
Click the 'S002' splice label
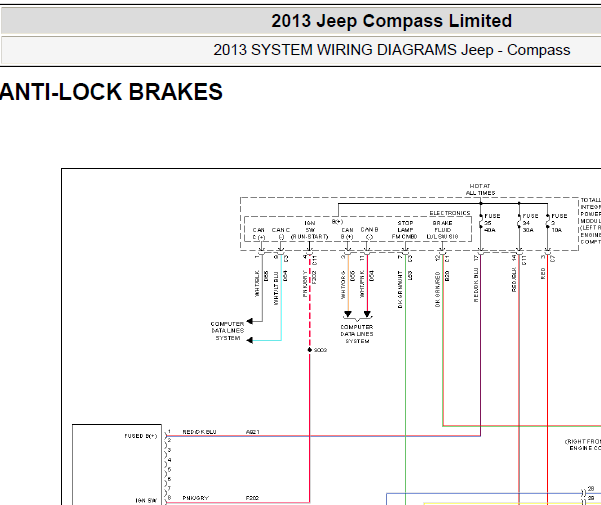click(320, 350)
